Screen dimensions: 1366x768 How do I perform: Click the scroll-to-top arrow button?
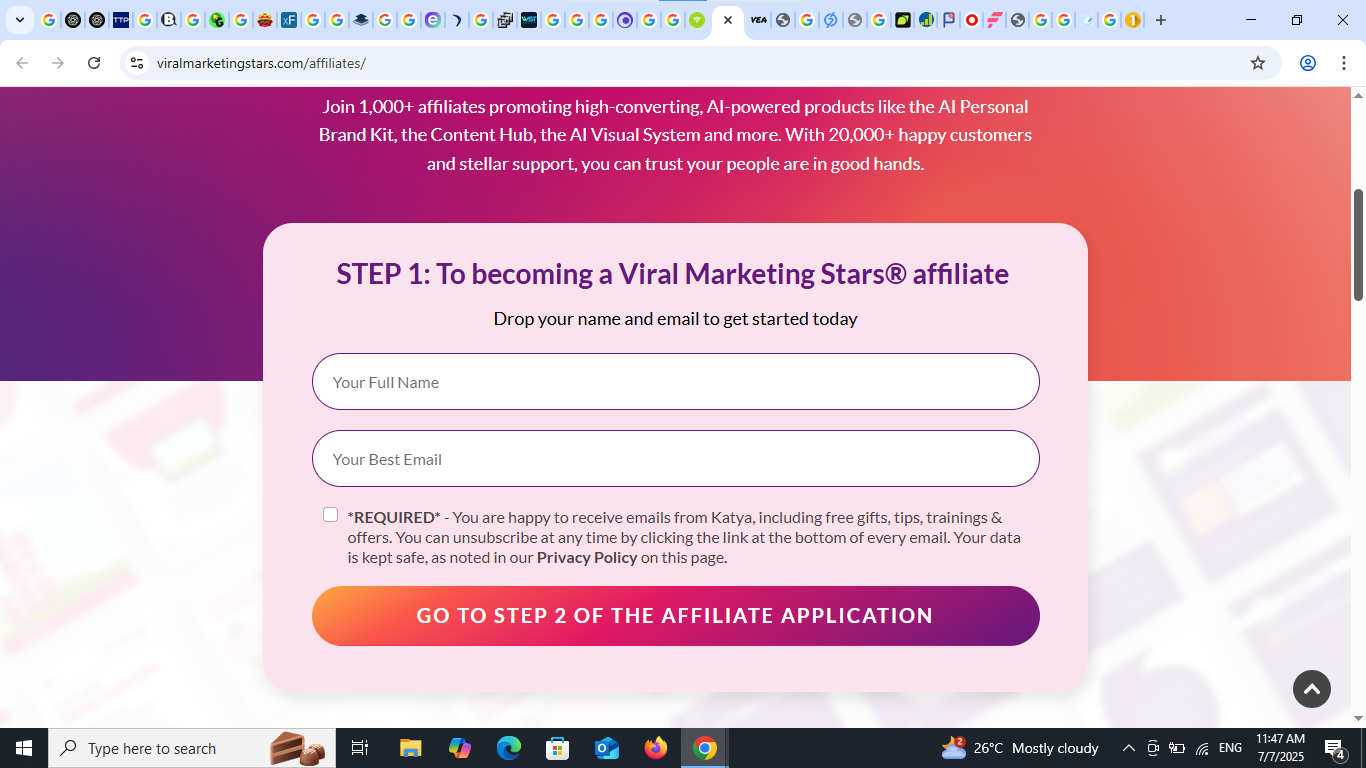1312,689
